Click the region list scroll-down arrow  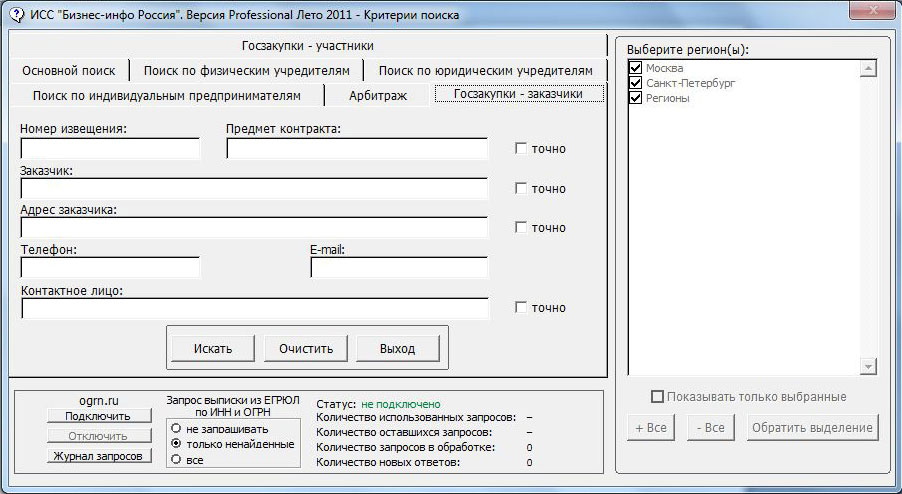(x=868, y=367)
